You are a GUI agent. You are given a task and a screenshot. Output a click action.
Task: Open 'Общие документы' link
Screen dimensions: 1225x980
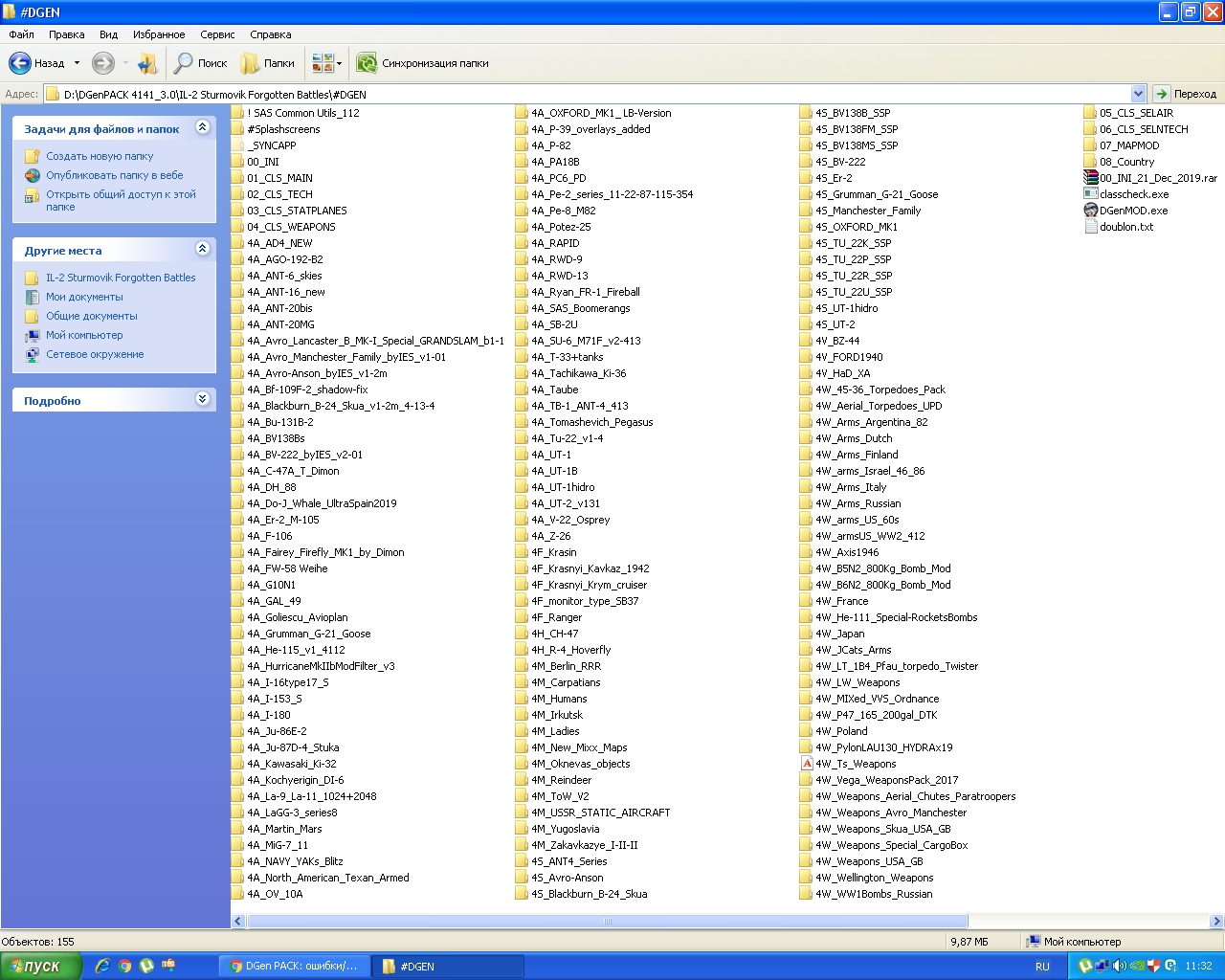(92, 316)
